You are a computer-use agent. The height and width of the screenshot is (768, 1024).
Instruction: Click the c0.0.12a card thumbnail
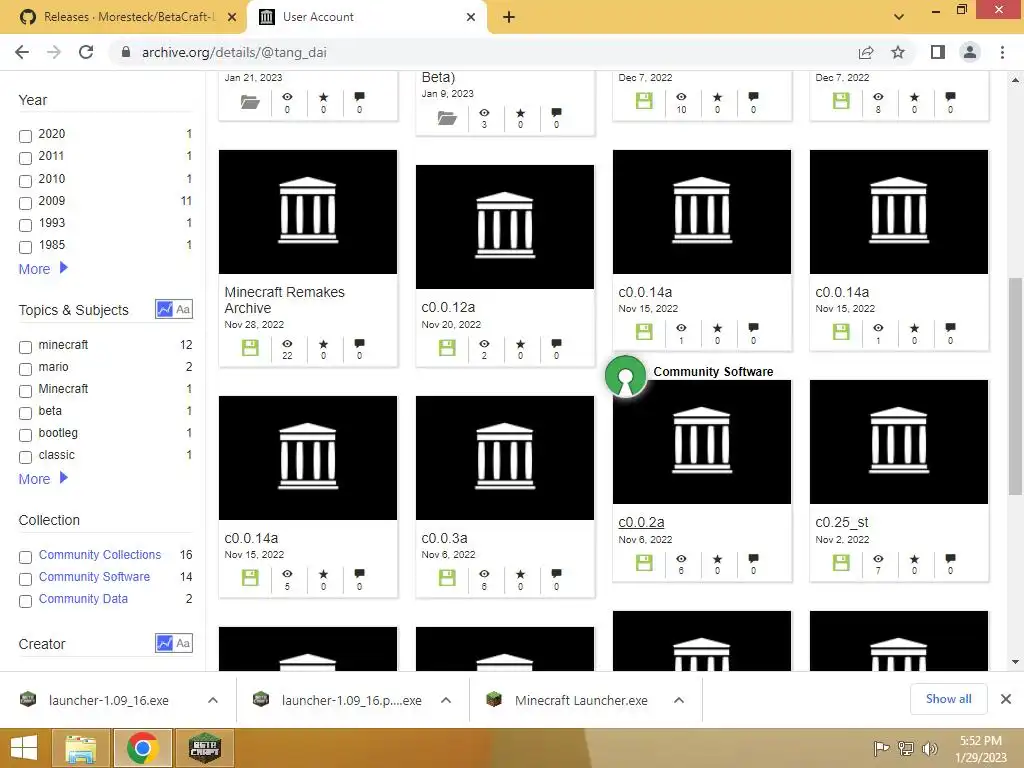click(x=505, y=227)
